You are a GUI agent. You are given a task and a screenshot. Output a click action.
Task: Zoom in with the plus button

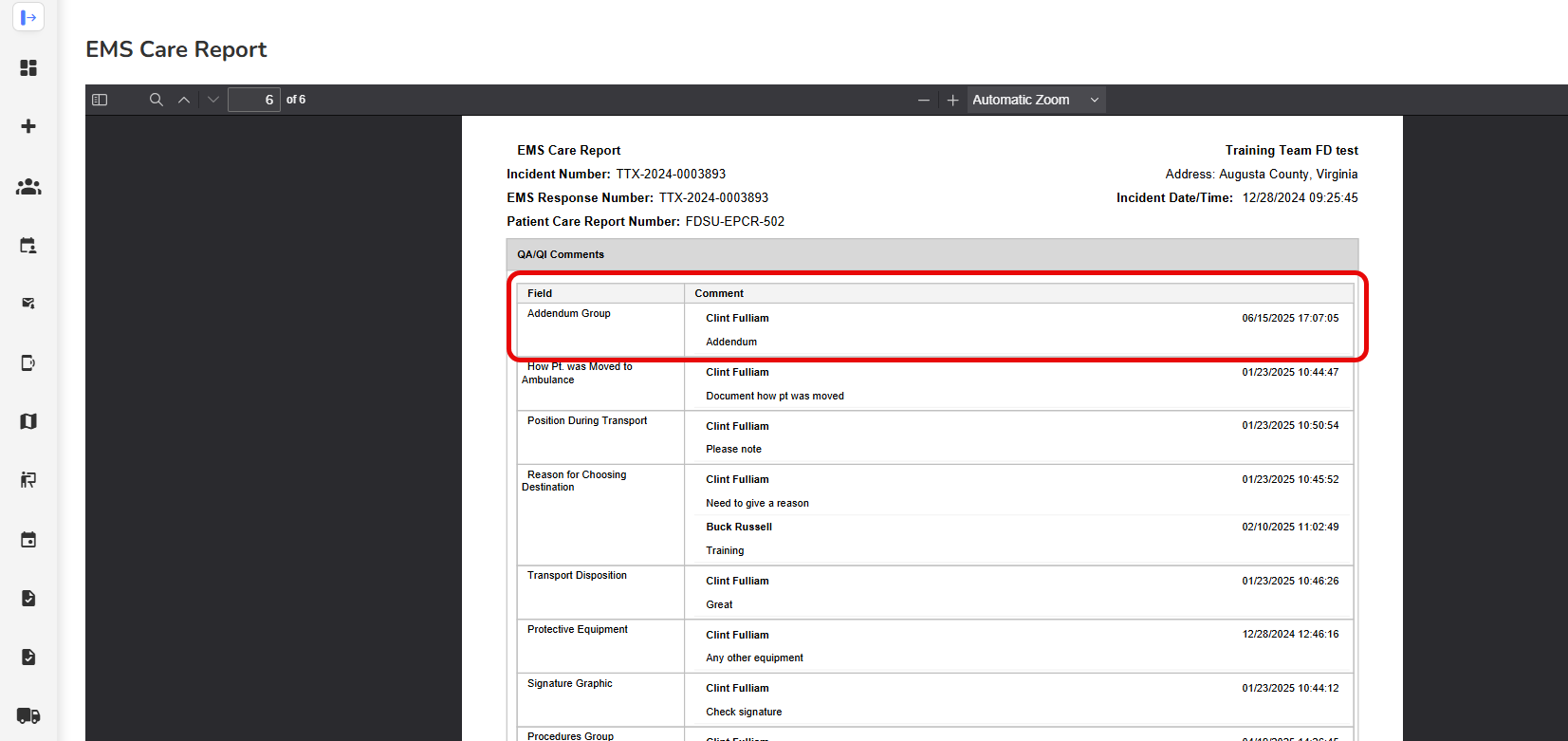click(x=953, y=100)
